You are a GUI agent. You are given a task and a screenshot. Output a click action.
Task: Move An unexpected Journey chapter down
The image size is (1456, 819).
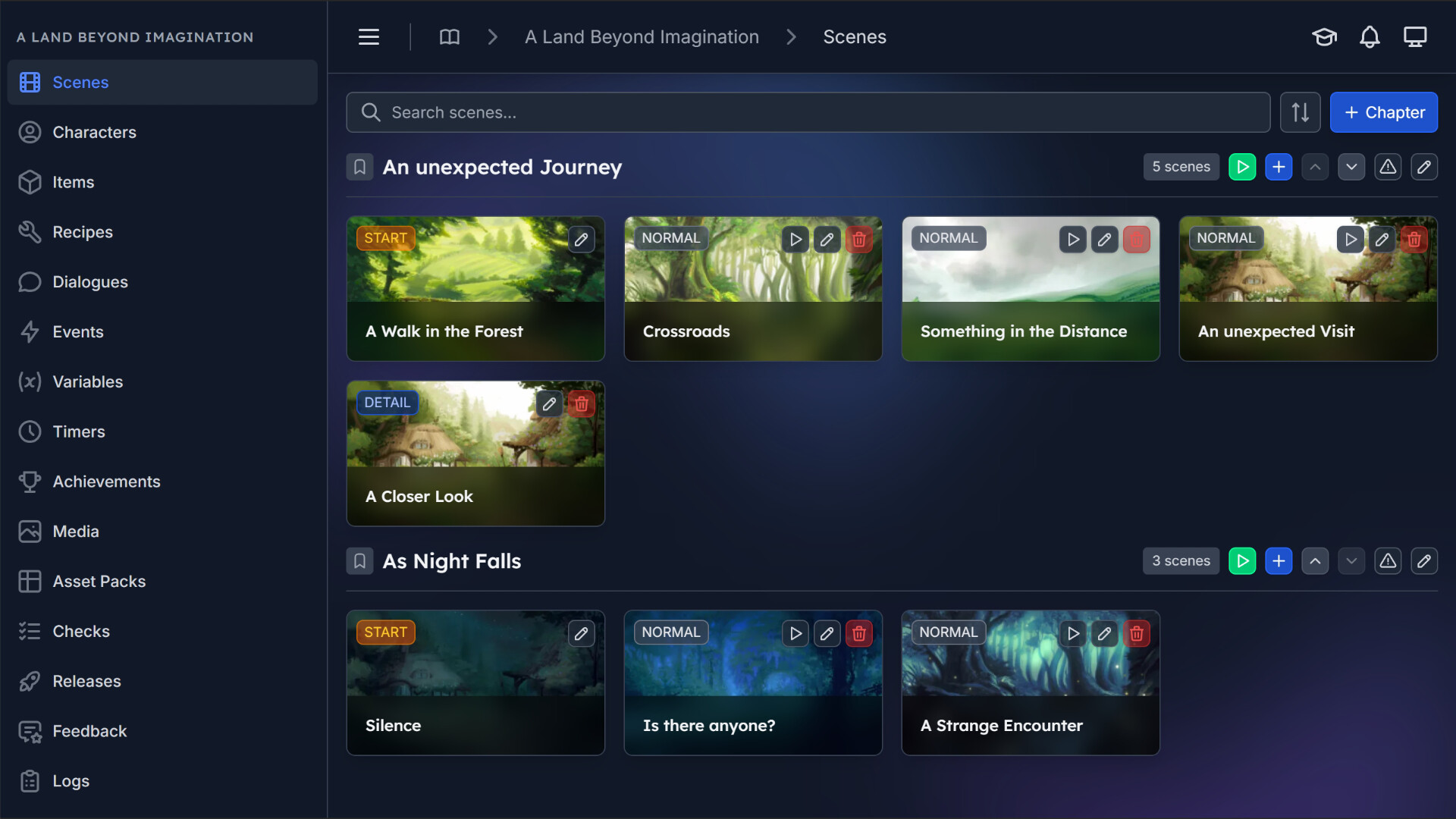[1351, 167]
